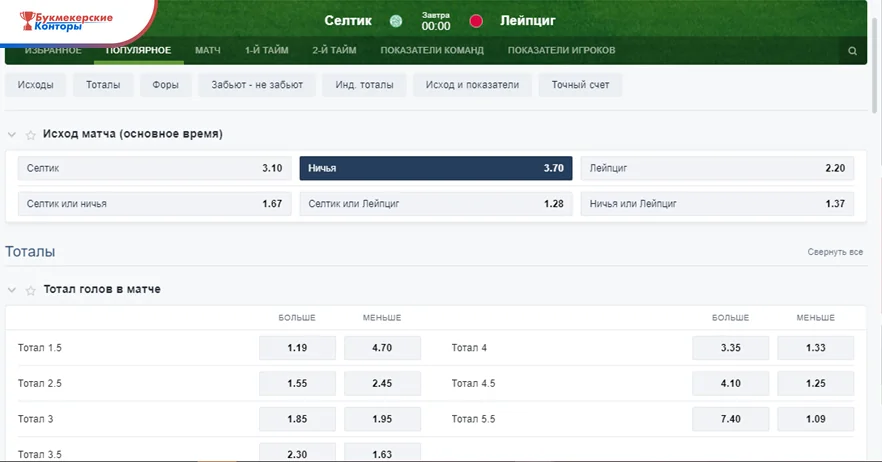882x462 pixels.
Task: Select Тотал 5.5 больше 7.40
Action: pyautogui.click(x=731, y=419)
